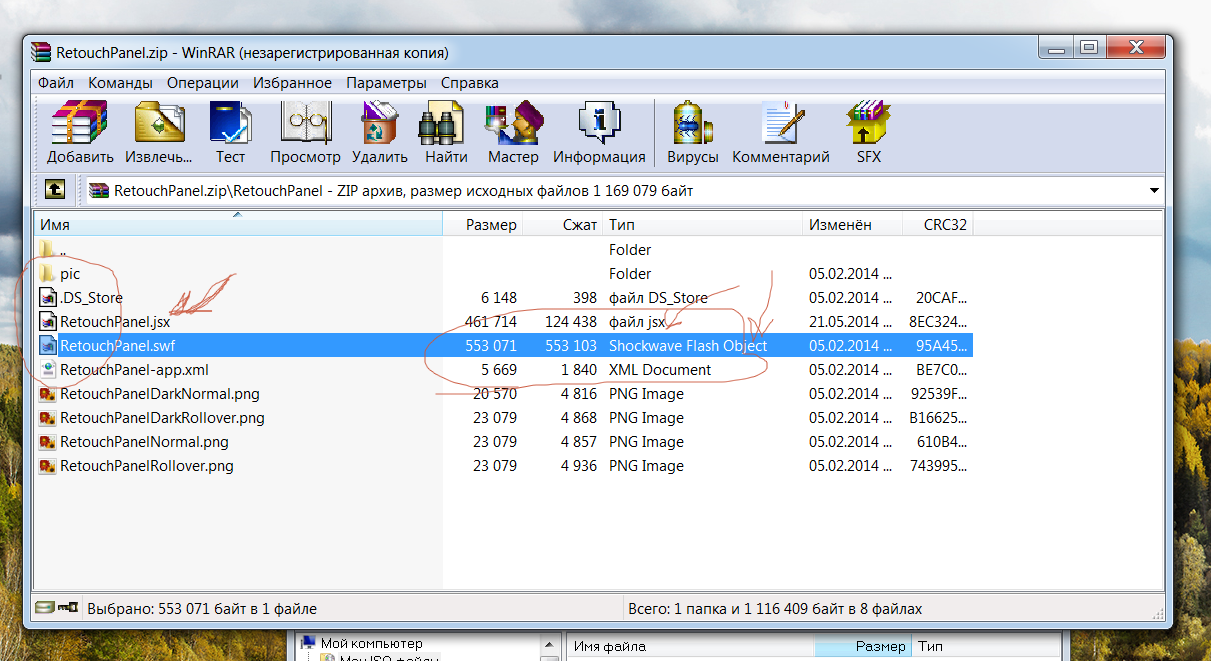Select RetouchPanel.jsx file
Screen dimensions: 1211x661
[x=115, y=321]
